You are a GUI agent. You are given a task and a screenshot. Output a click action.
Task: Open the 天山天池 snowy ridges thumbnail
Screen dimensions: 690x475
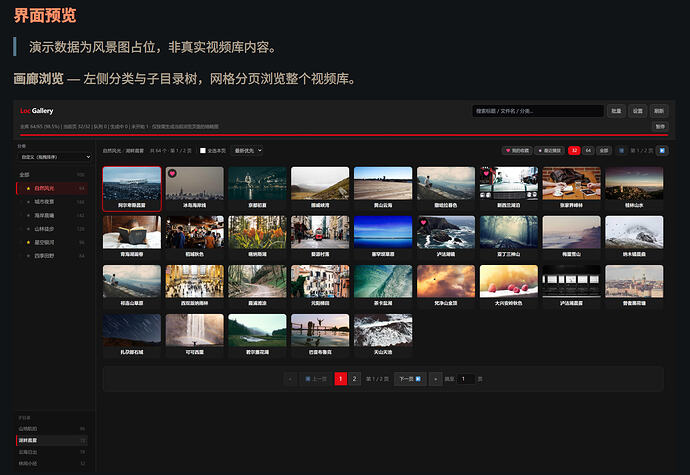[x=383, y=335]
